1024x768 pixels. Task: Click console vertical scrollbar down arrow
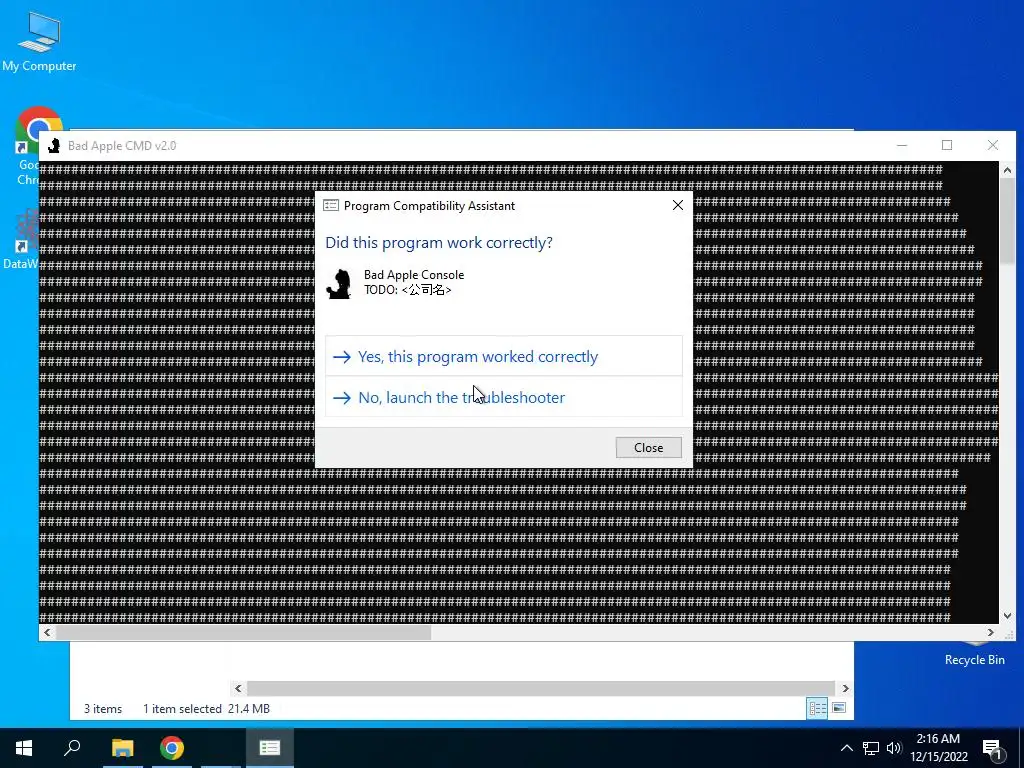(x=1007, y=615)
